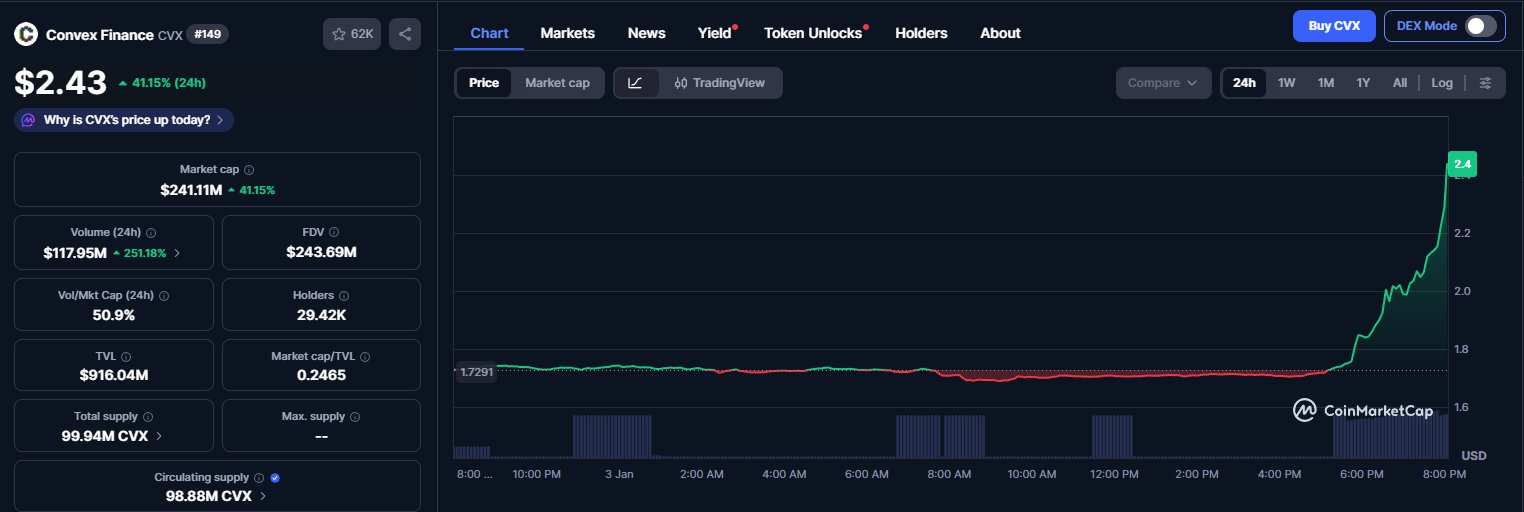This screenshot has width=1524, height=512.
Task: Click the share icon button
Action: coord(405,34)
